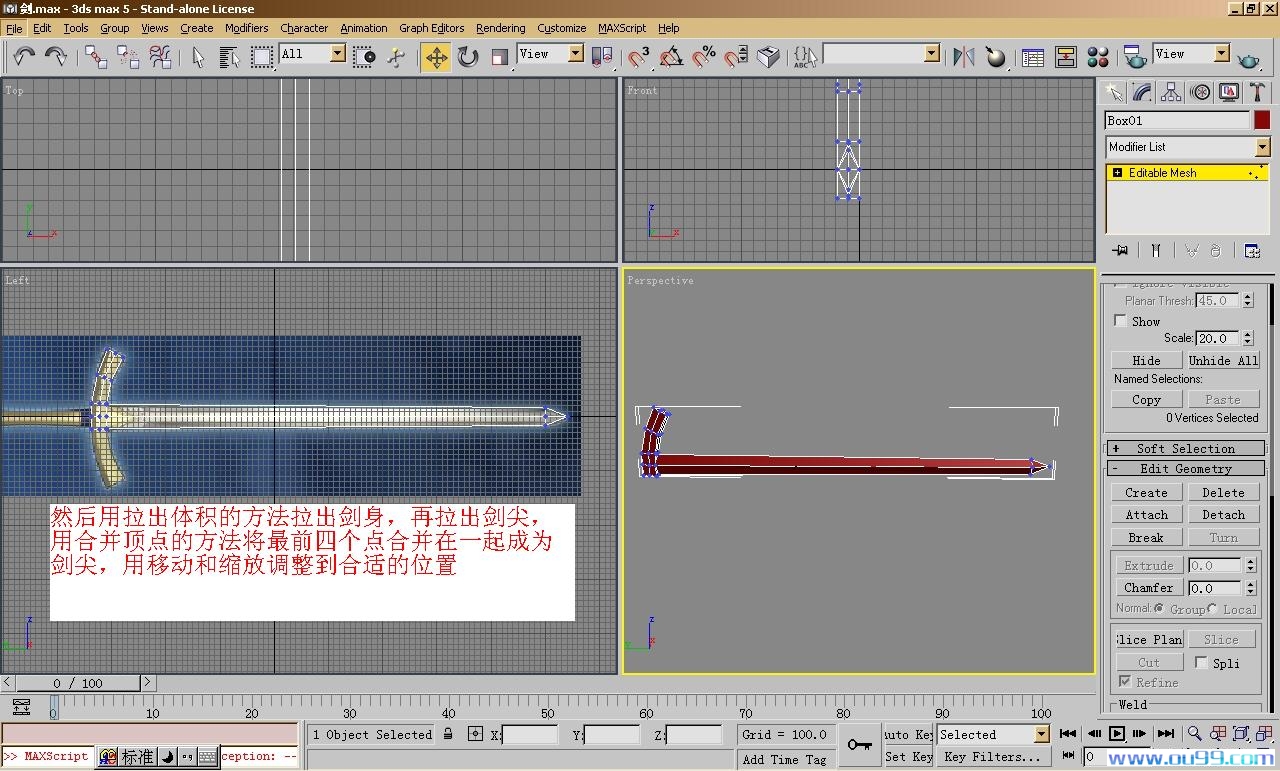
Task: Open the Modifiers menu
Action: click(x=246, y=28)
